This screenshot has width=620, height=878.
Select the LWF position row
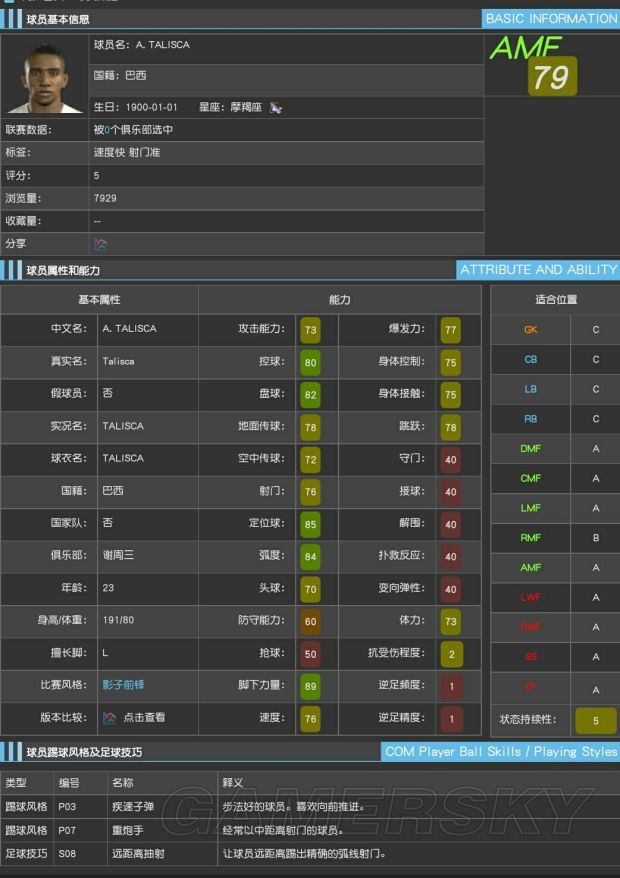pyautogui.click(x=556, y=597)
